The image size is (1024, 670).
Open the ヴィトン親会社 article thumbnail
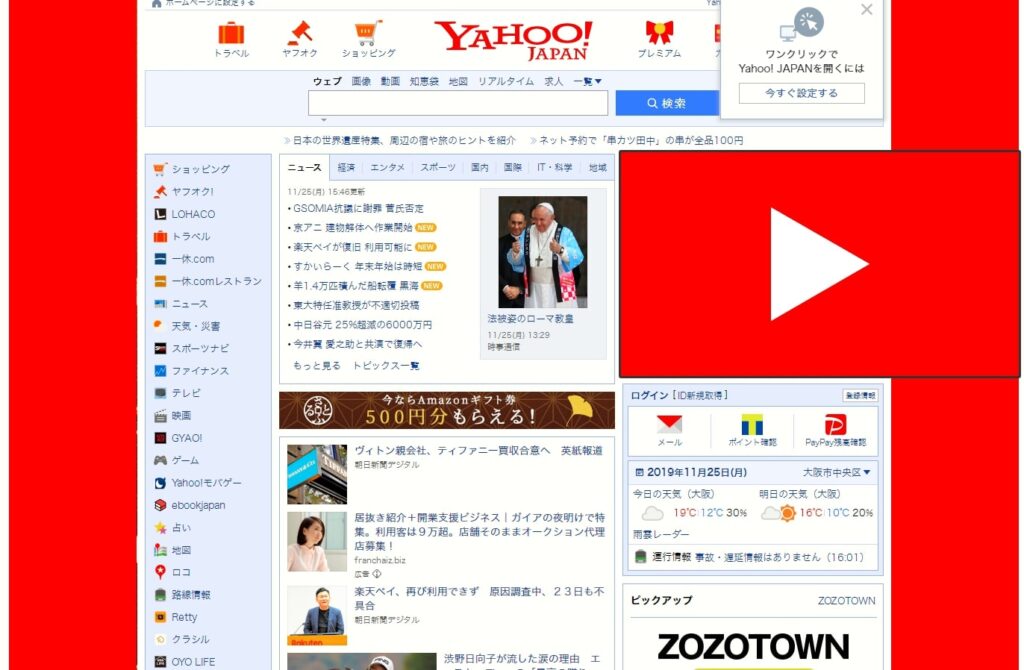pos(317,474)
